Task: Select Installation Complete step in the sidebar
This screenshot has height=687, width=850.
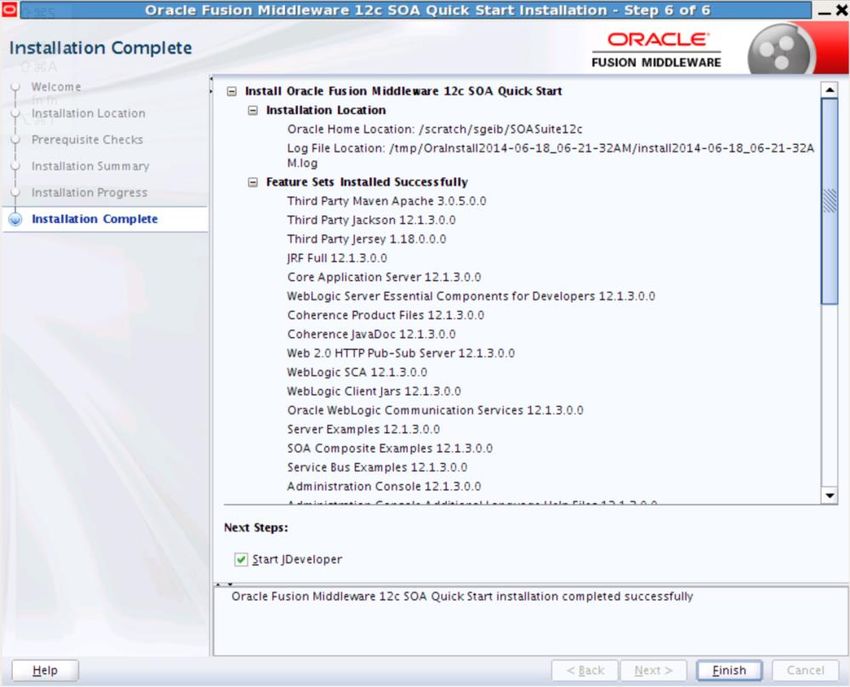Action: click(95, 219)
